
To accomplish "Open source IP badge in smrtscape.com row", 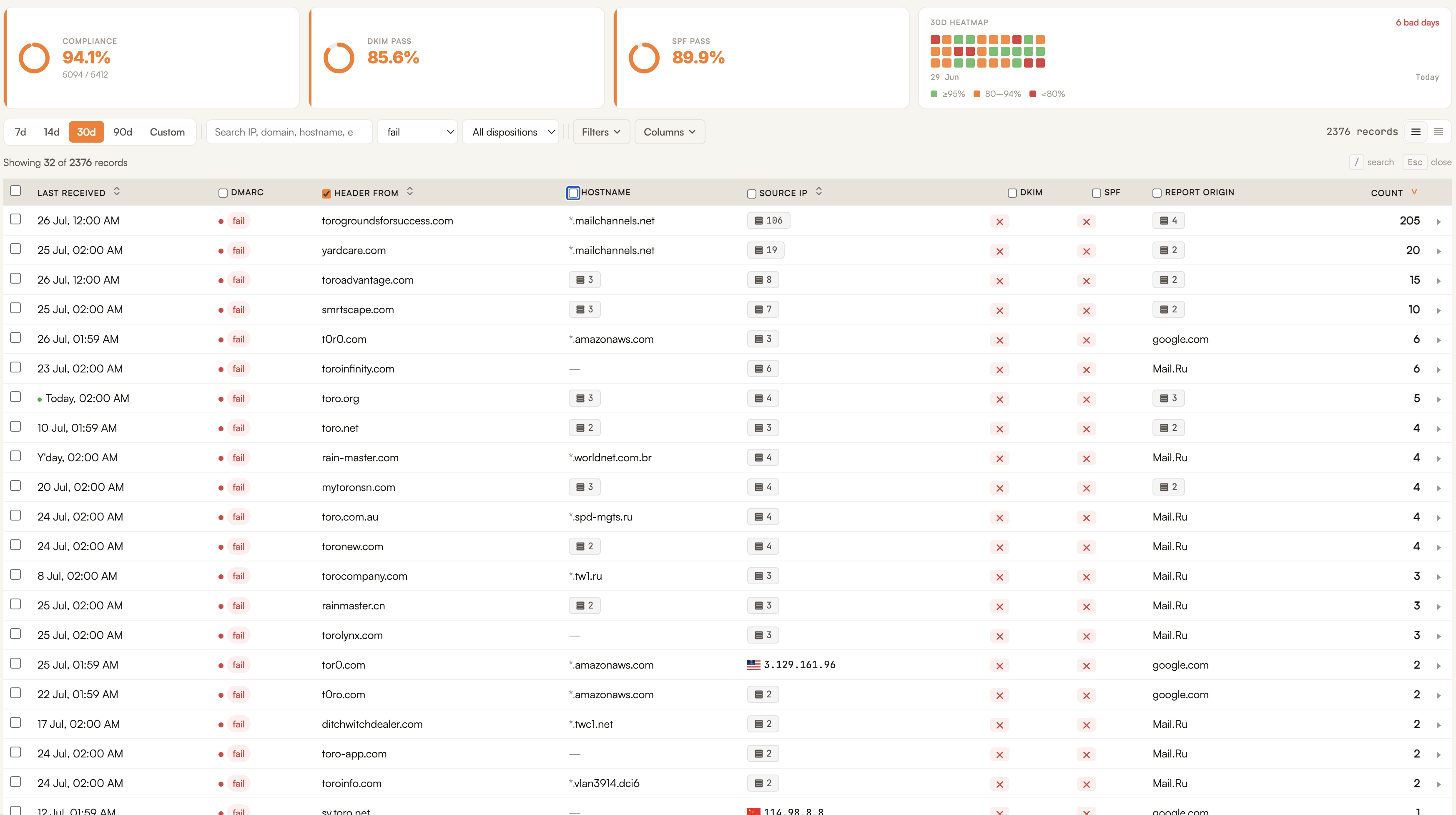I will coord(763,309).
